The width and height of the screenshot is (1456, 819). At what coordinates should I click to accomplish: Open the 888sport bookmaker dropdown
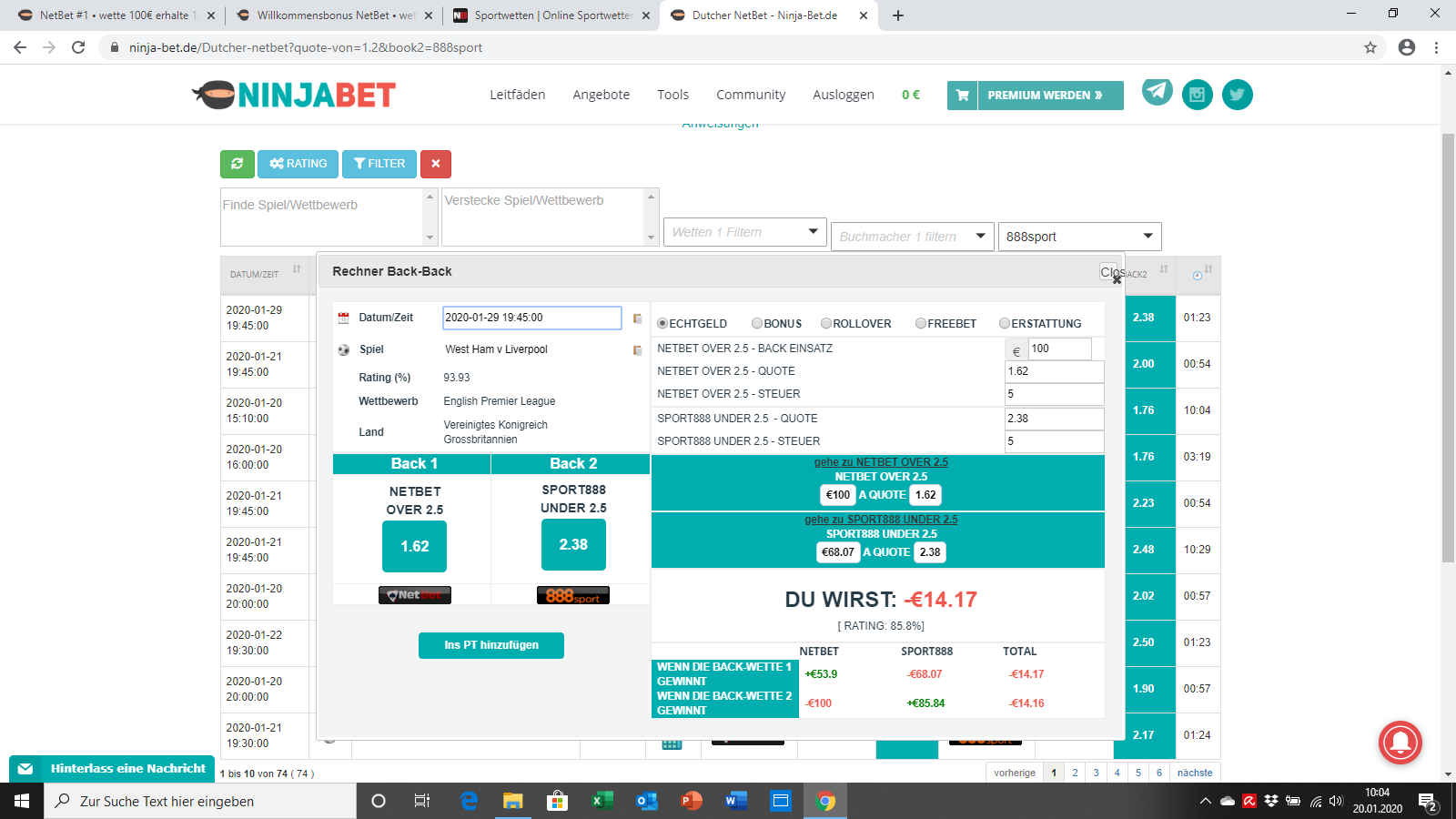1079,237
